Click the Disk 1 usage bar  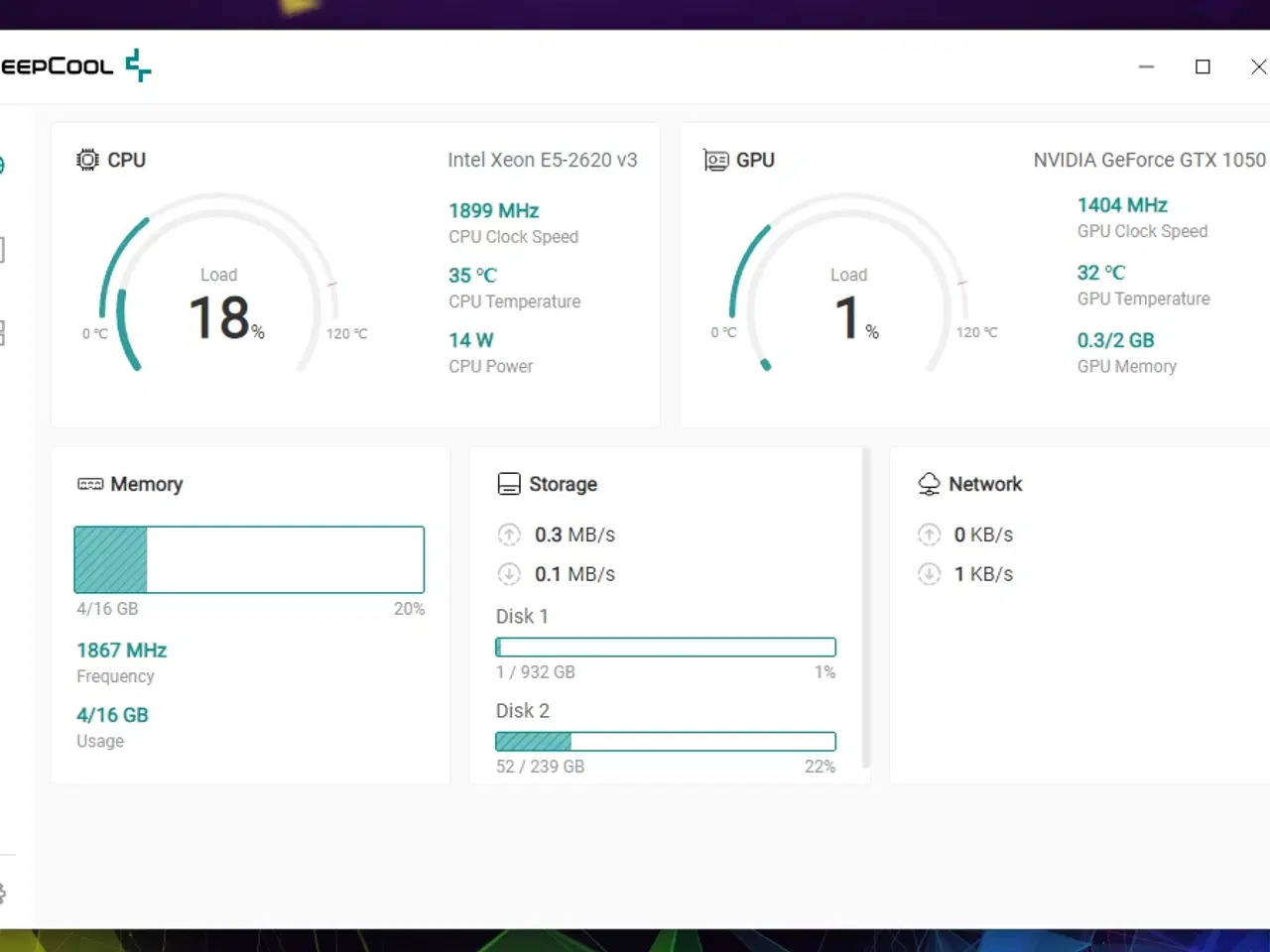pyautogui.click(x=666, y=648)
